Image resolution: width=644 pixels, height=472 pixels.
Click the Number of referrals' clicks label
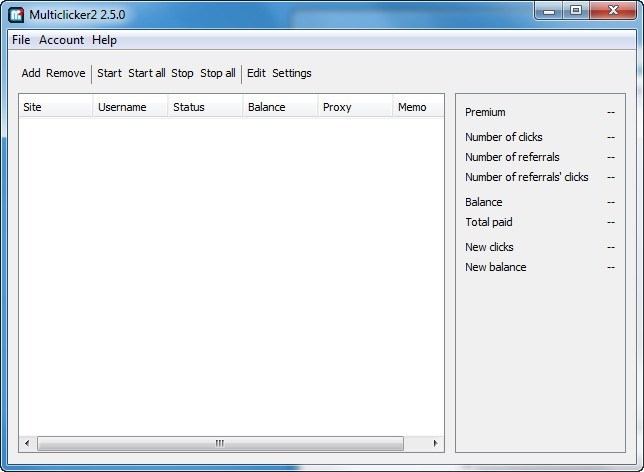[527, 177]
